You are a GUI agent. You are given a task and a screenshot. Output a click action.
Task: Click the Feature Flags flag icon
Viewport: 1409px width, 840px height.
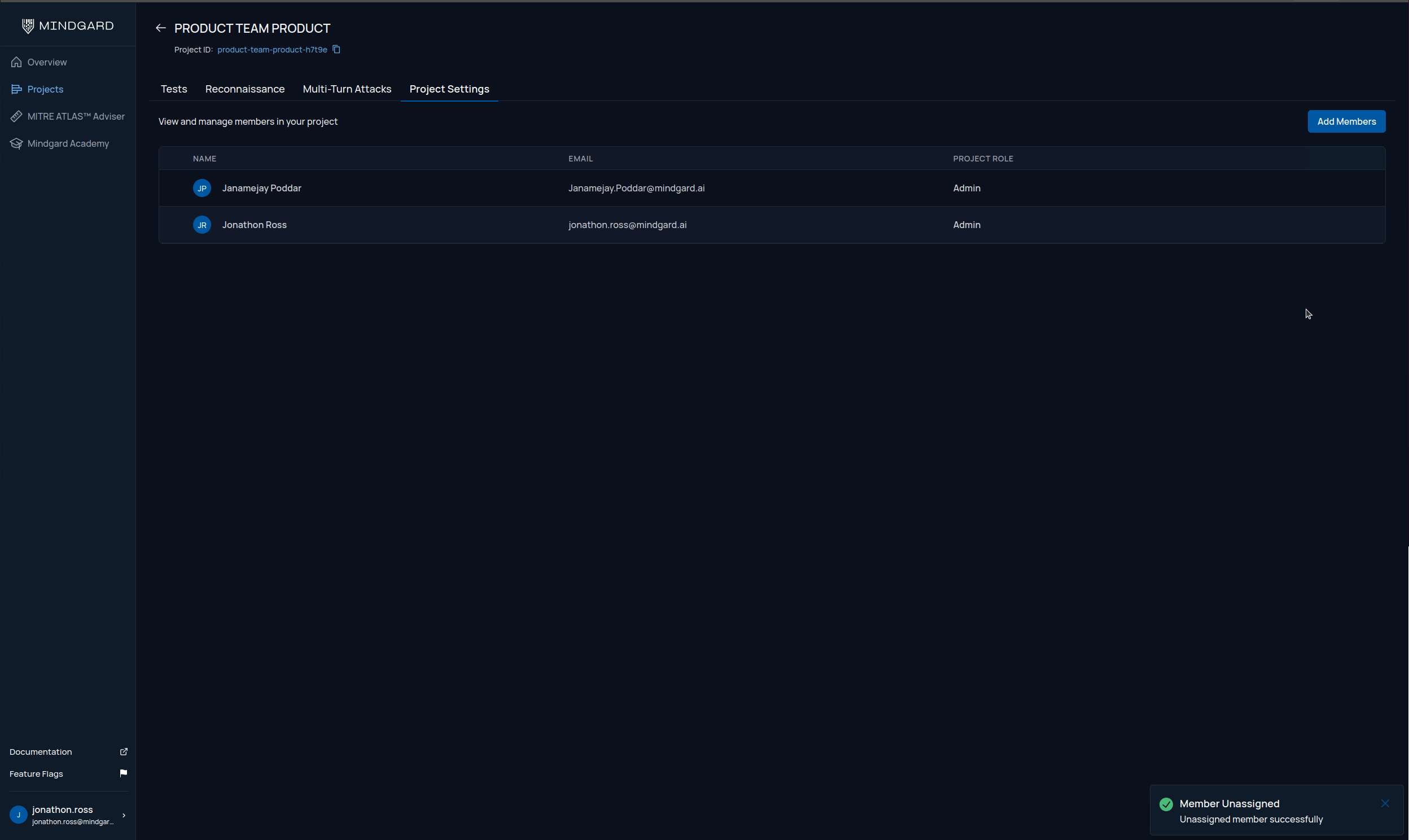pyautogui.click(x=124, y=773)
